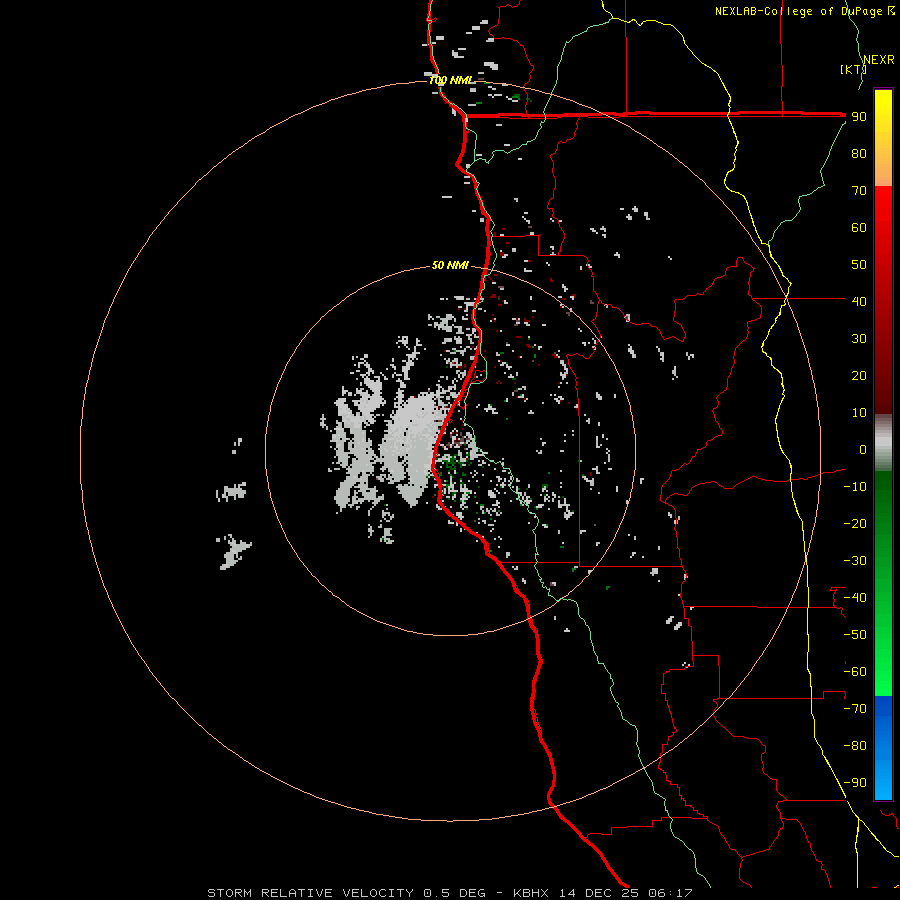Click the blue bottom segment of the color bar

[x=883, y=748]
